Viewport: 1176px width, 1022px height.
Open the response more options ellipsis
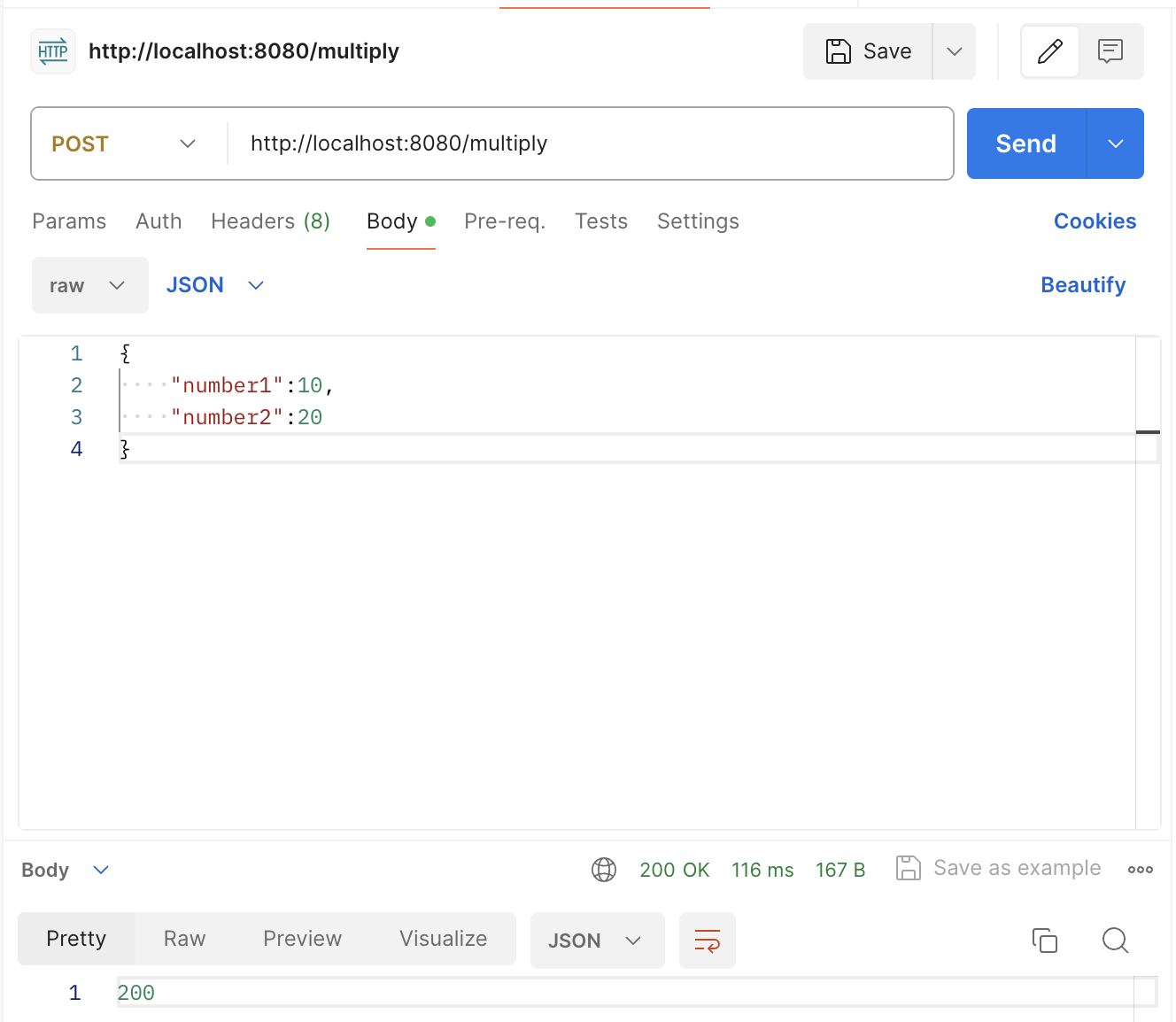coord(1141,870)
